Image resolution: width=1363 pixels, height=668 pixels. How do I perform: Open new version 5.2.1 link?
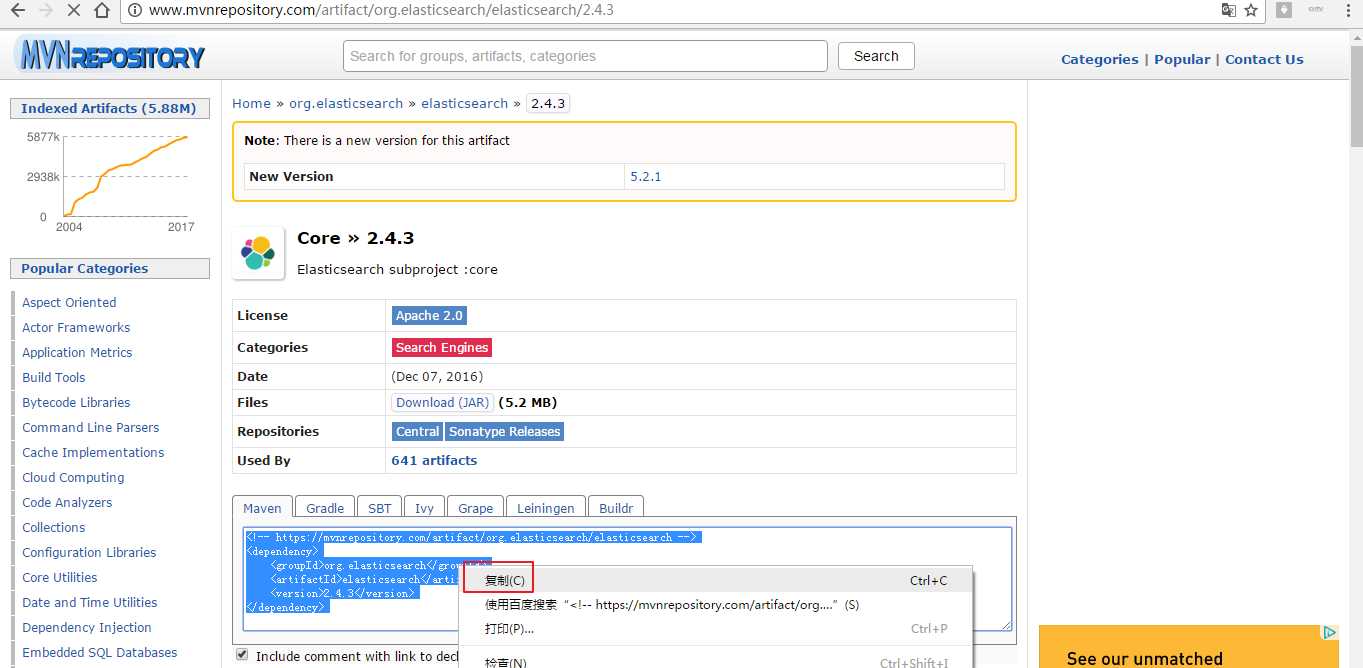pos(645,176)
